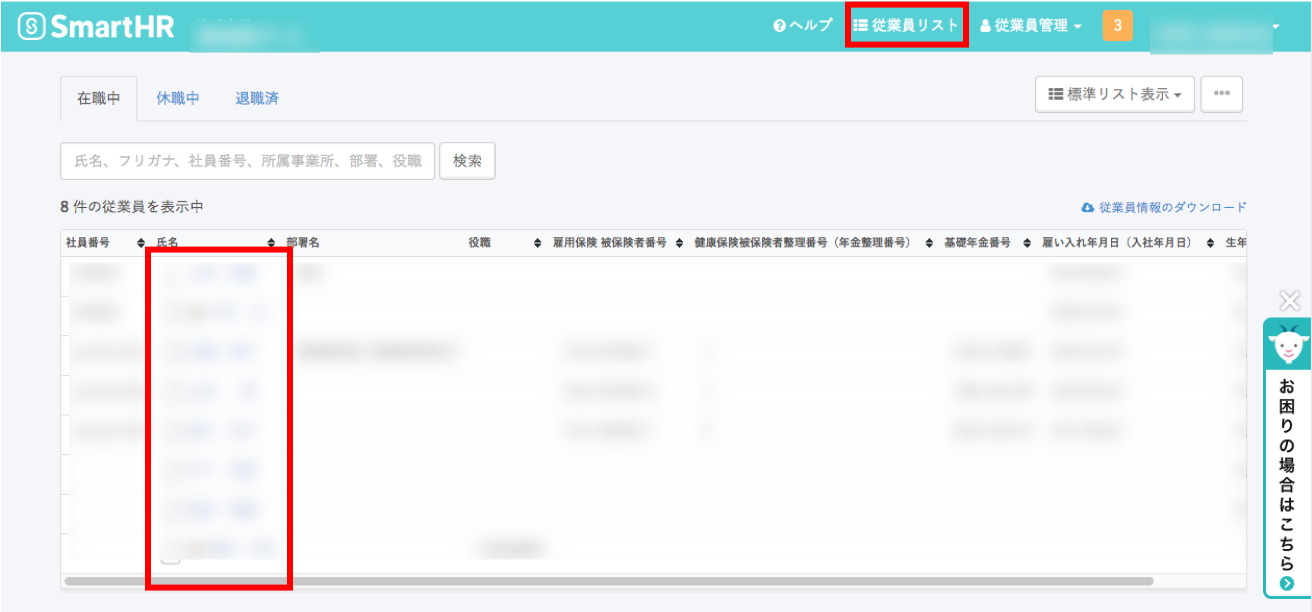1312x612 pixels.
Task: Click the horizontal table scrollbar
Action: click(608, 580)
